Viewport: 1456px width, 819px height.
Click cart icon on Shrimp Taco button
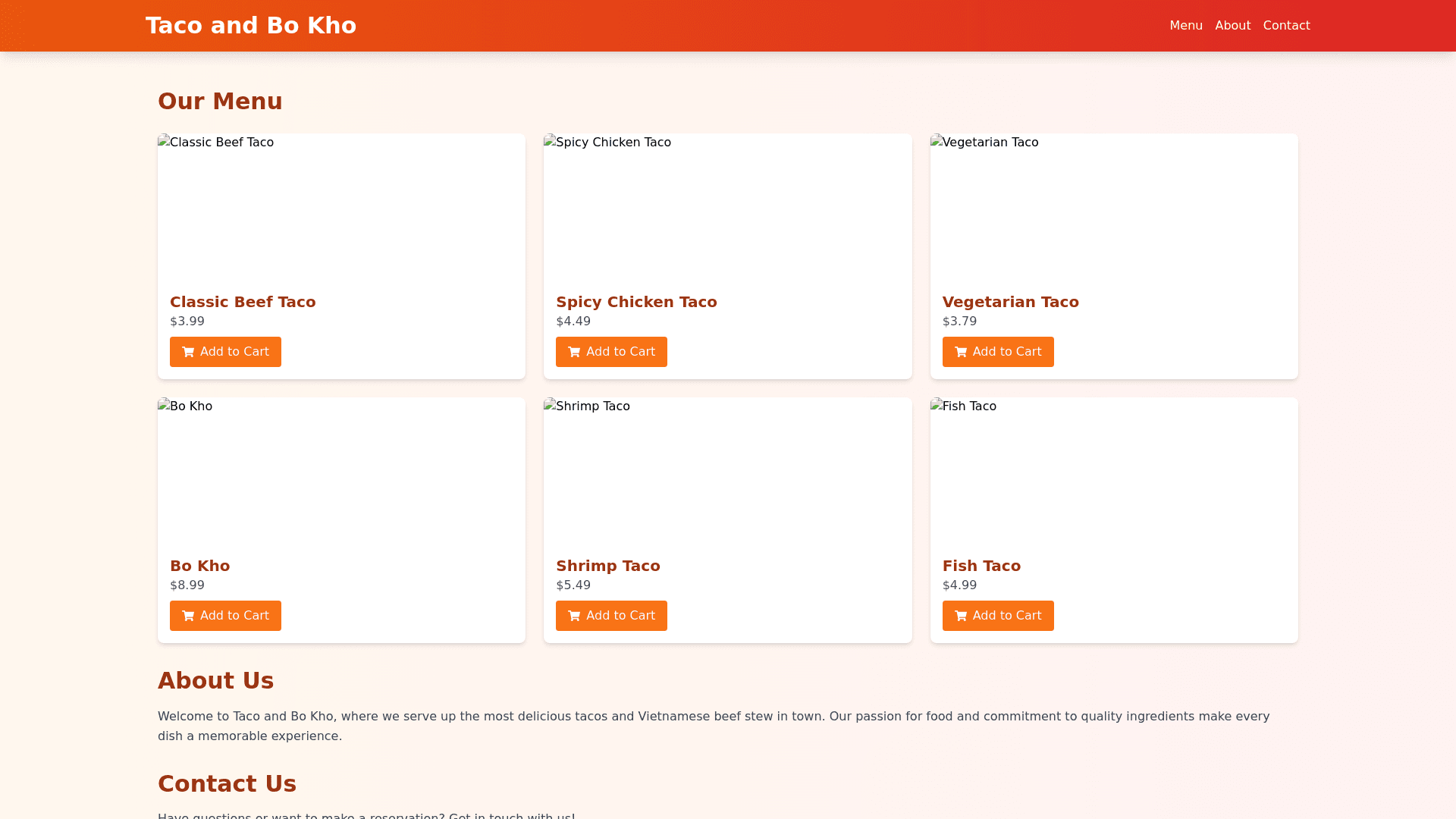[x=574, y=616]
